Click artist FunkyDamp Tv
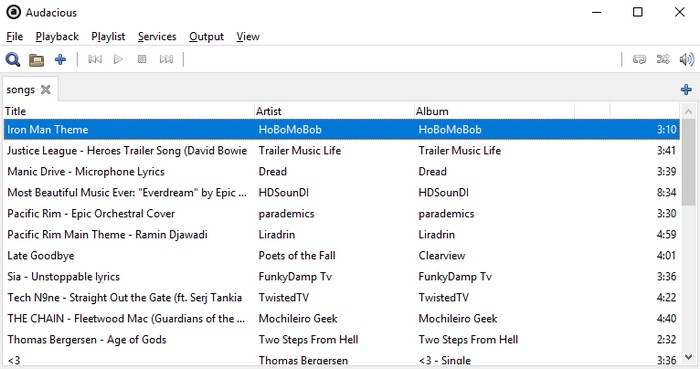The height and width of the screenshot is (369, 700). click(295, 277)
